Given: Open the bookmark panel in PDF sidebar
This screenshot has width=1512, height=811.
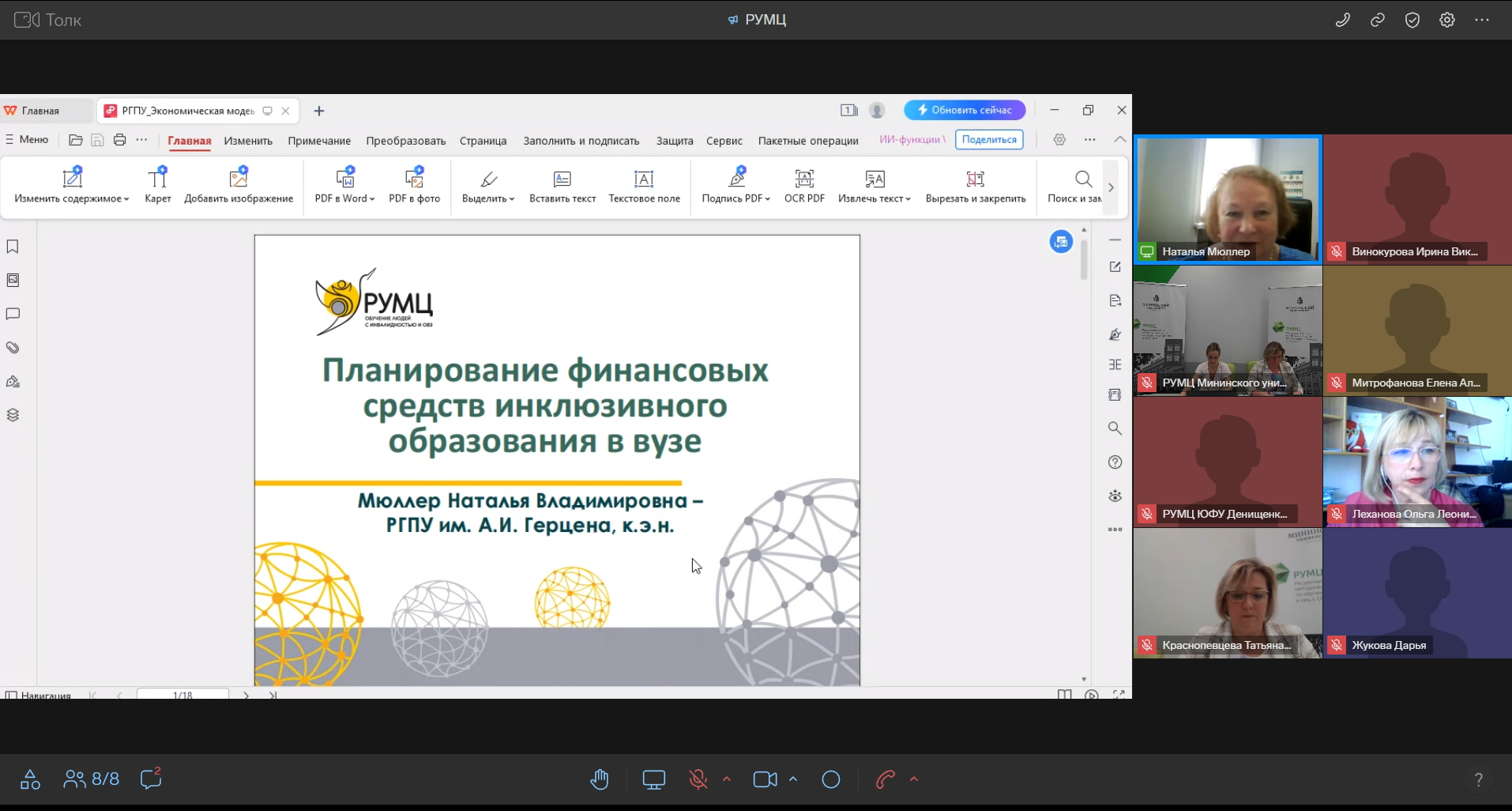Looking at the screenshot, I should [13, 247].
